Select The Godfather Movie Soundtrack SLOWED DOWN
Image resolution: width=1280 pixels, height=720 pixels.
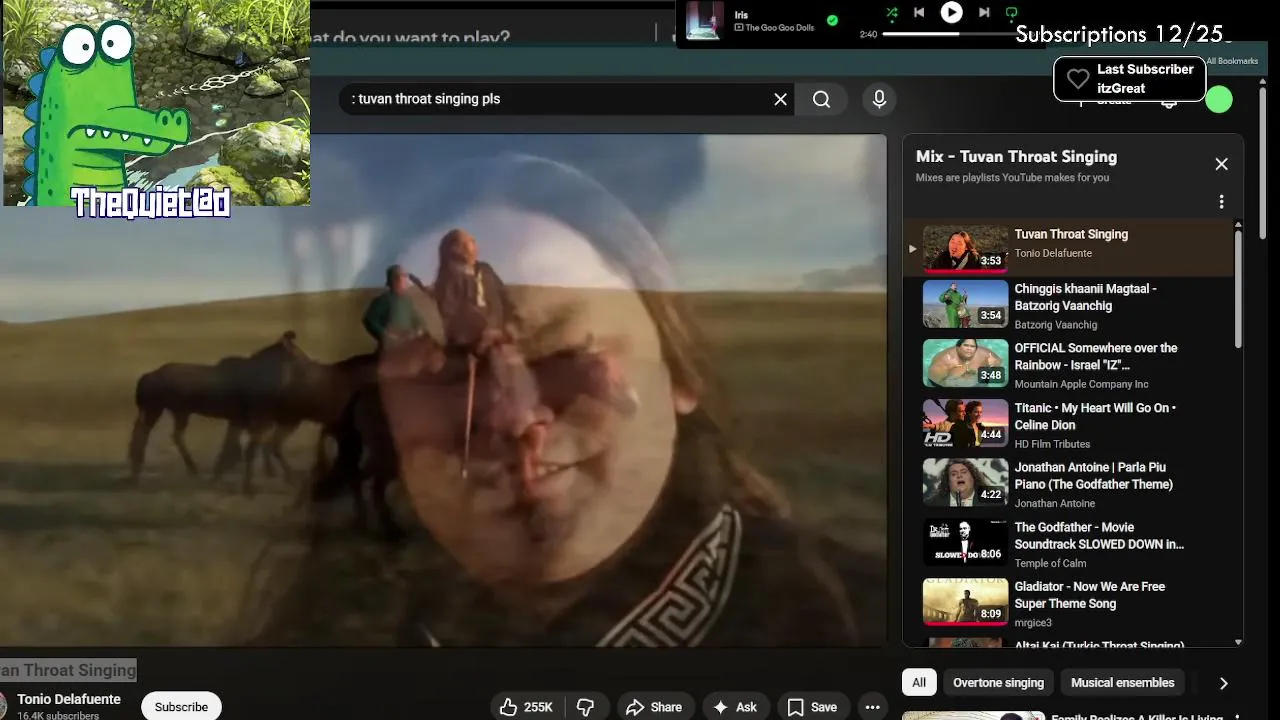coord(1070,543)
